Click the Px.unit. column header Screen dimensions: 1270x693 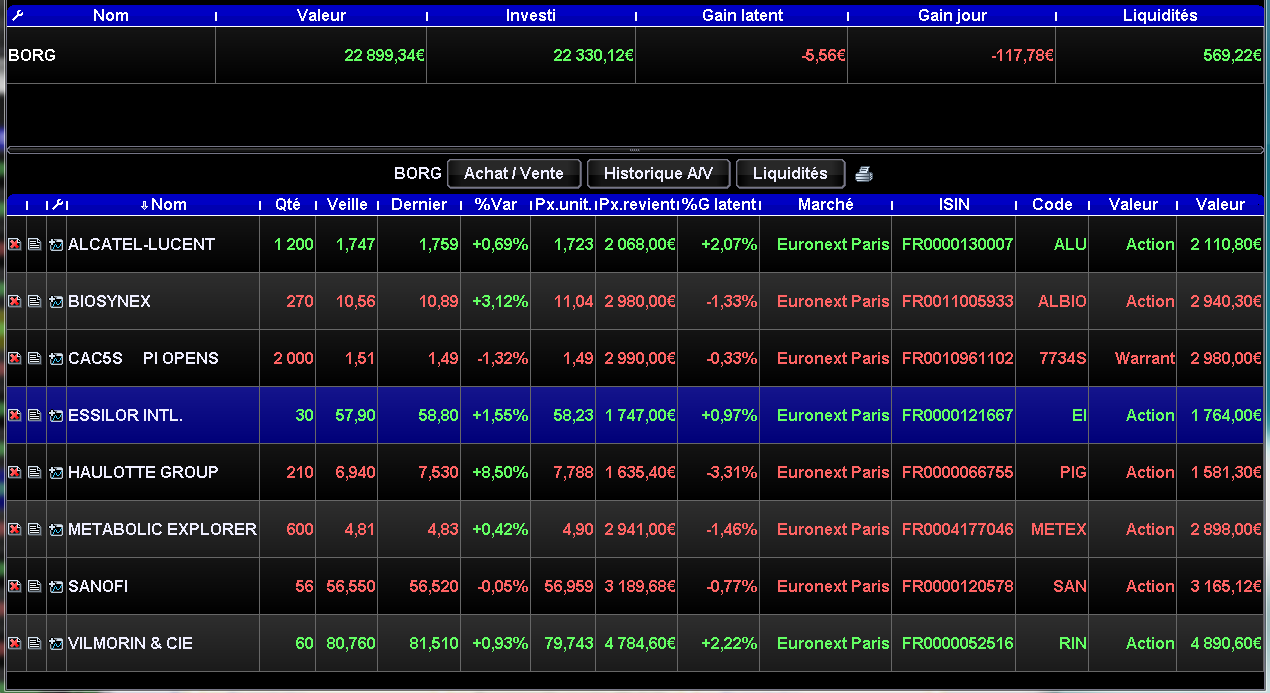[564, 204]
